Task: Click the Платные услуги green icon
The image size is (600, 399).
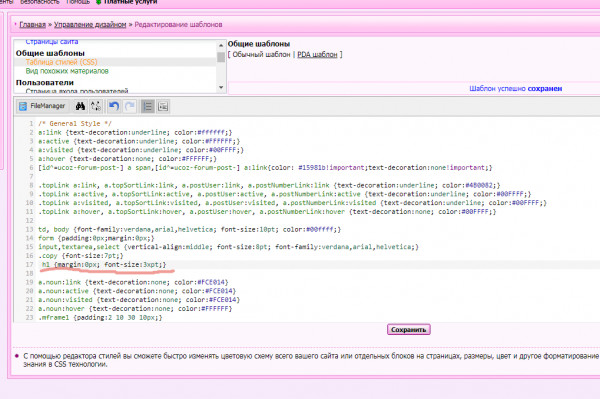Action: pos(98,2)
